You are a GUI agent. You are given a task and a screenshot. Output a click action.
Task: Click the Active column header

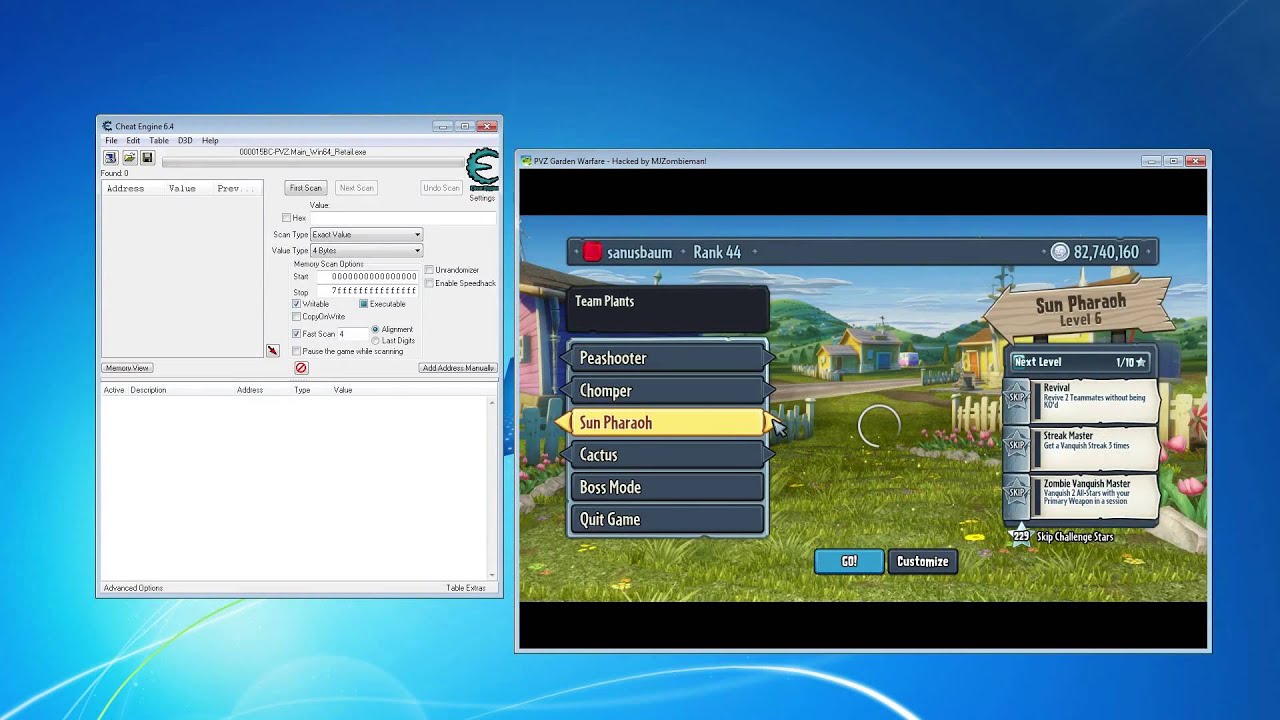[x=114, y=390]
